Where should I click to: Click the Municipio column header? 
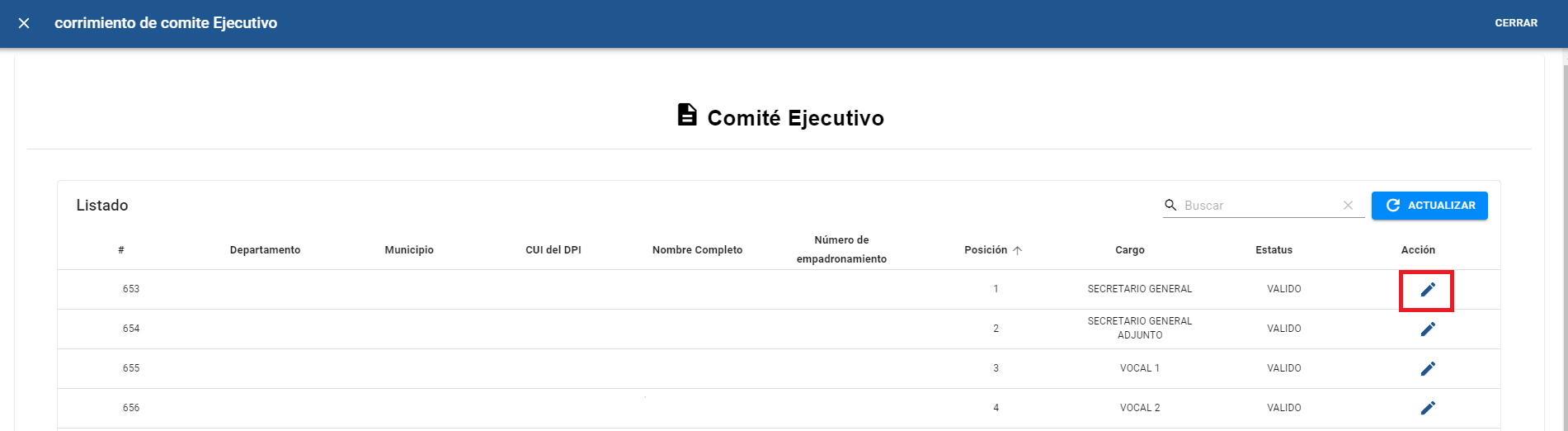tap(408, 250)
